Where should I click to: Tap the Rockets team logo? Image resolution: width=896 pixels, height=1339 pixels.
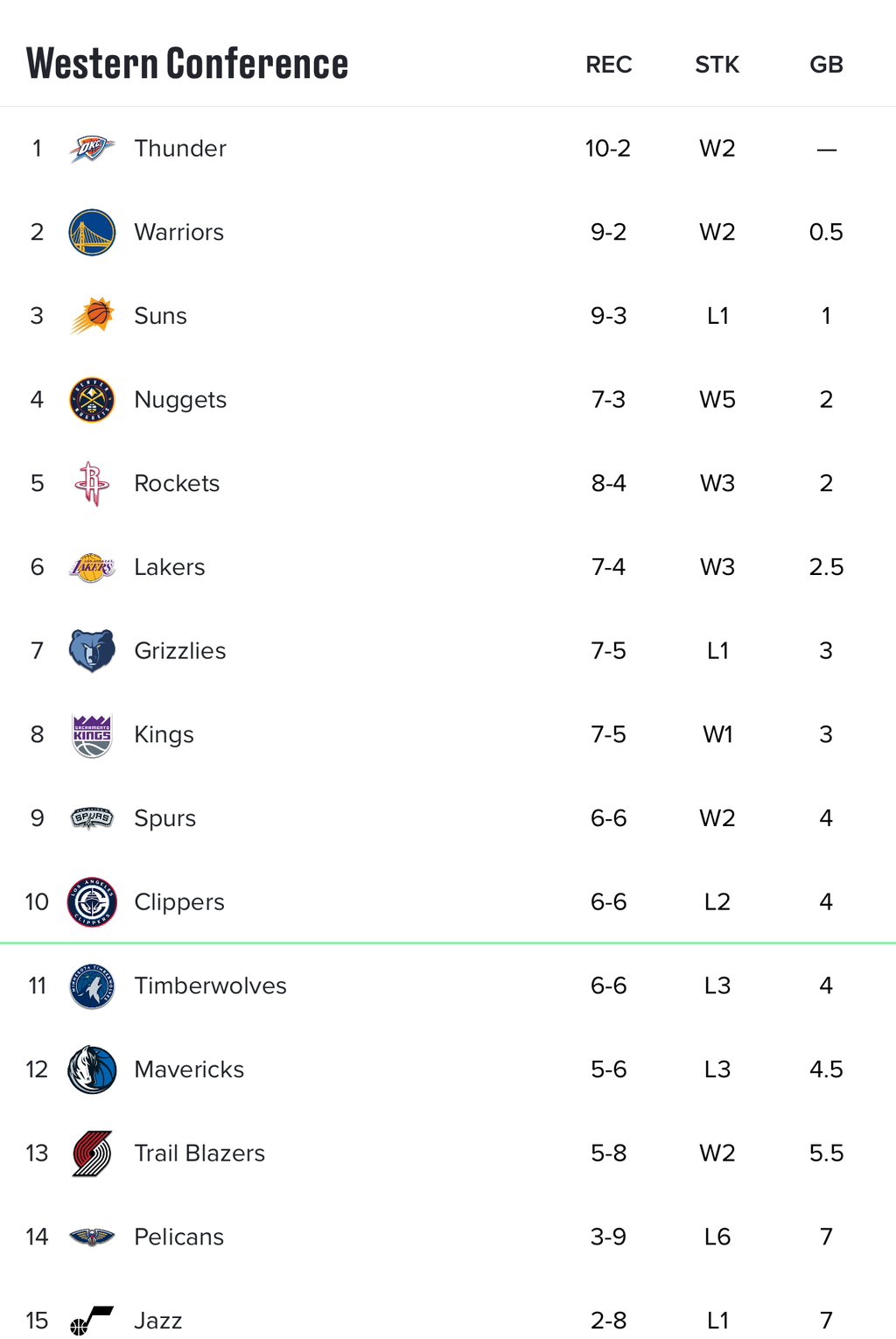pyautogui.click(x=92, y=483)
